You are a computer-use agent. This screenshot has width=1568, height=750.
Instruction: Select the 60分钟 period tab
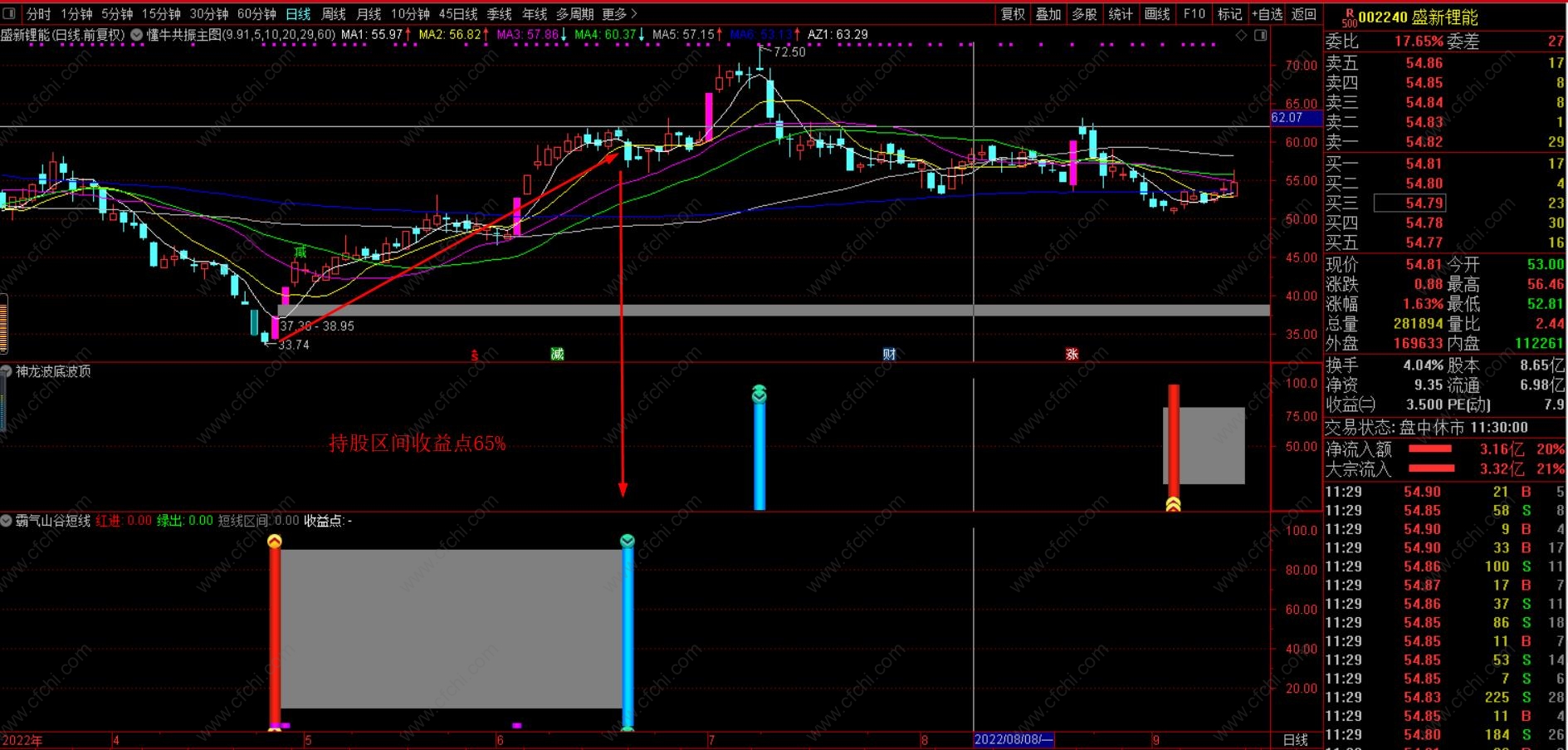coord(256,14)
